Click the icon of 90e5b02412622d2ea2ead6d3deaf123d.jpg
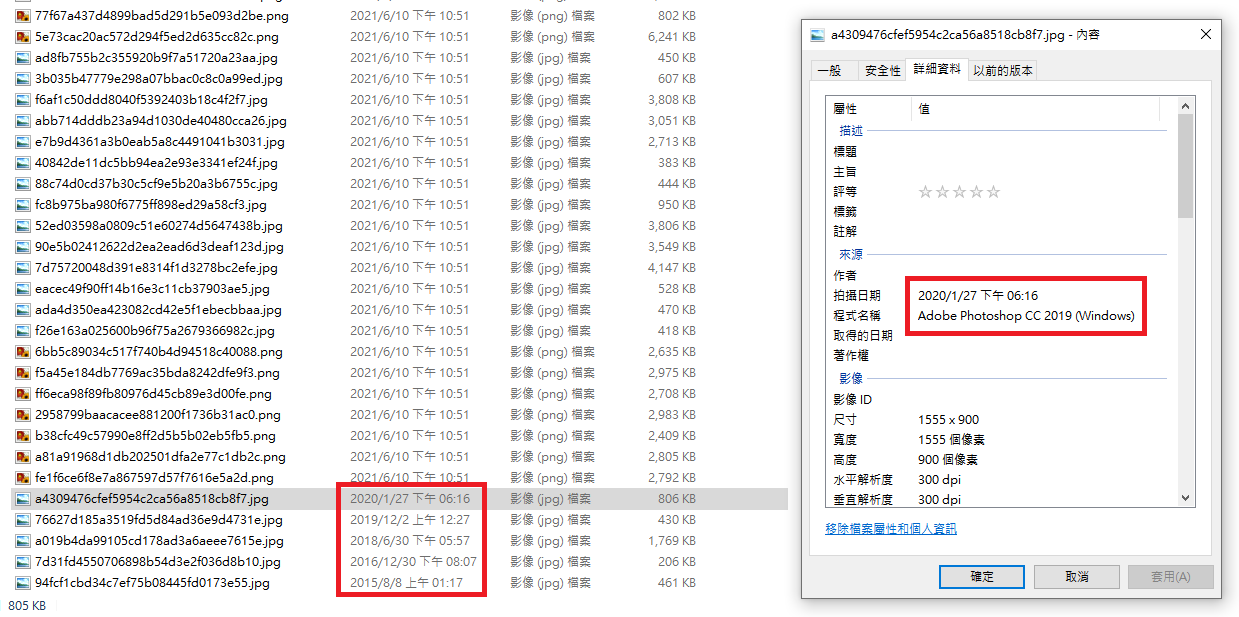This screenshot has width=1239, height=617. tap(23, 247)
